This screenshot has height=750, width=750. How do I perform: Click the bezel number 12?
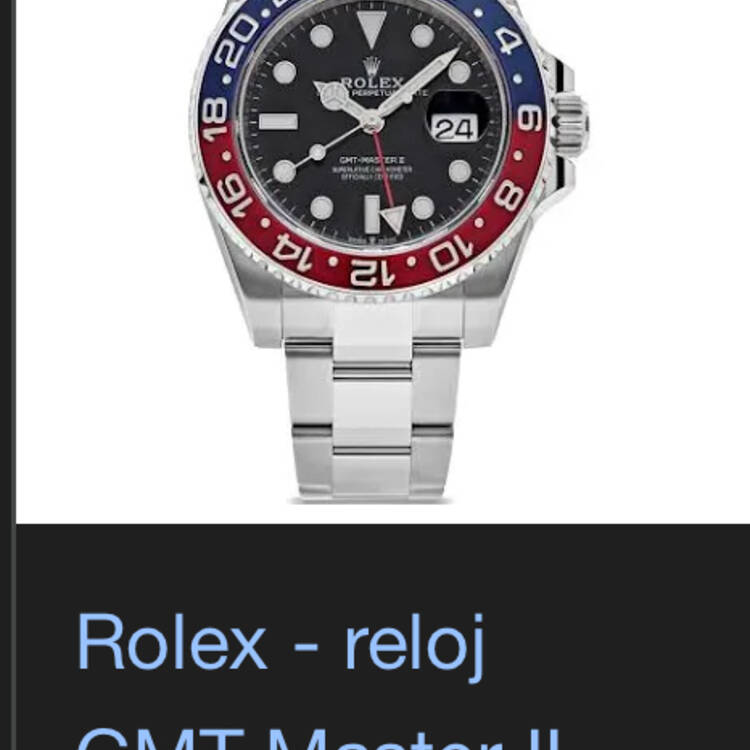click(372, 273)
